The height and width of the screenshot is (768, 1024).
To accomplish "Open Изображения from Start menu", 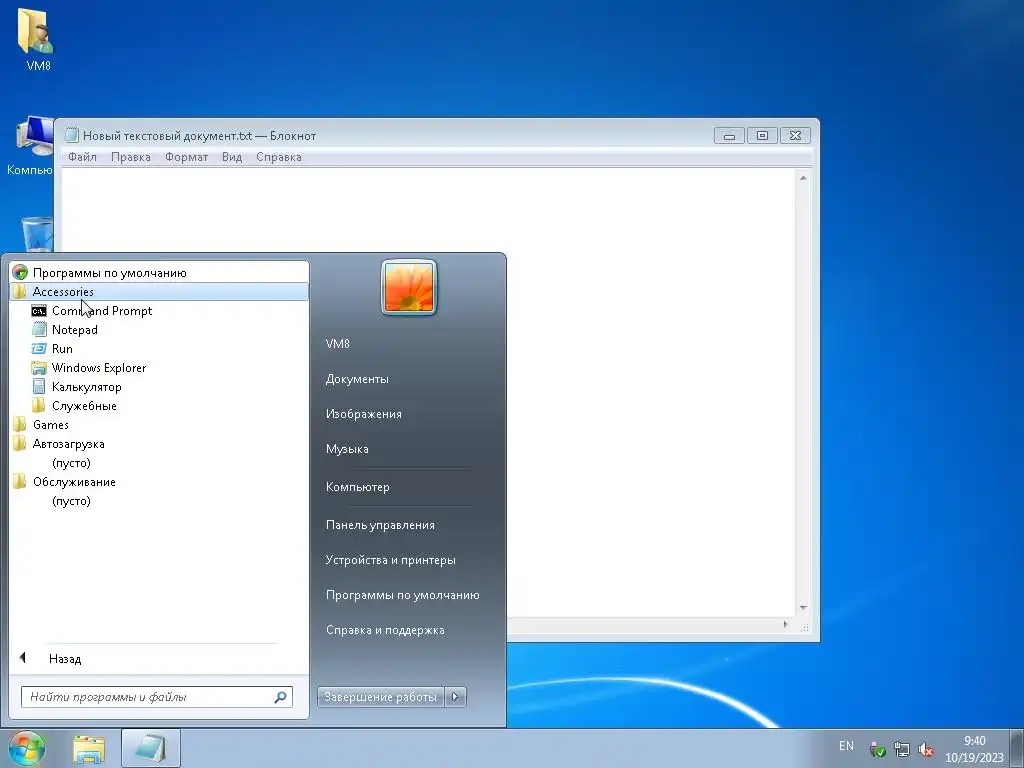I will click(364, 414).
